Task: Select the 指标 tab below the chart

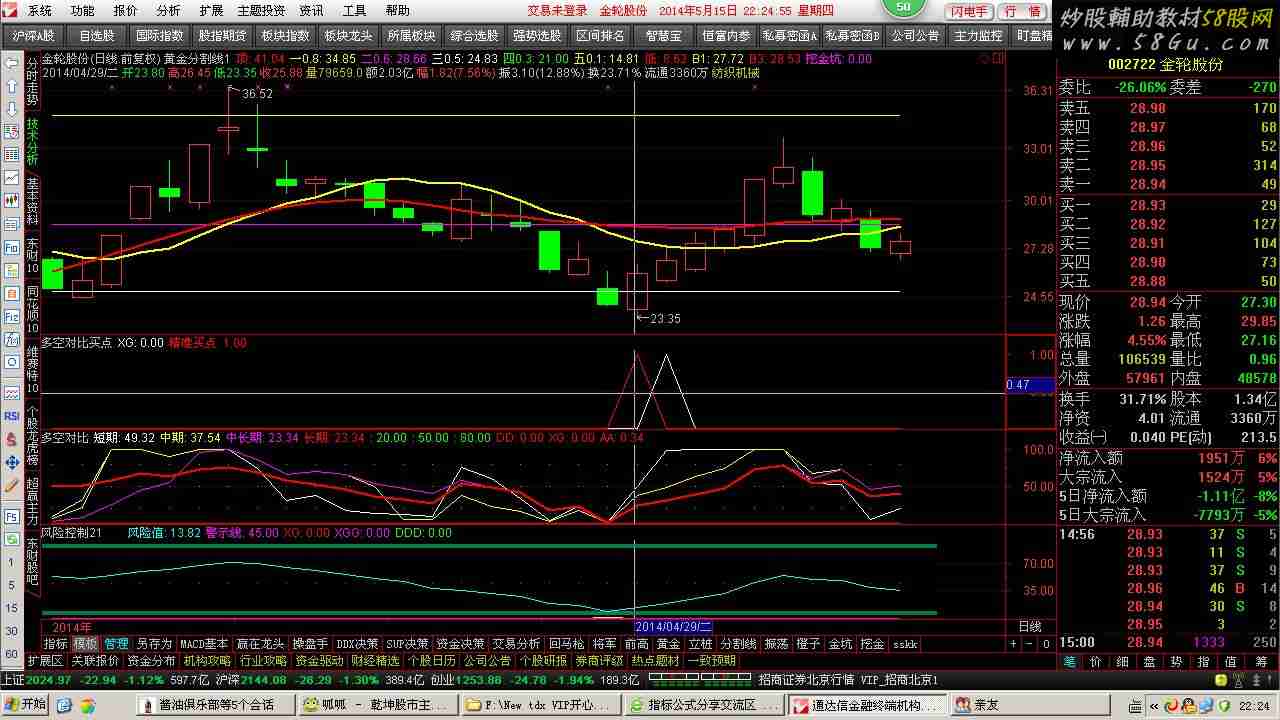Action: 56,644
